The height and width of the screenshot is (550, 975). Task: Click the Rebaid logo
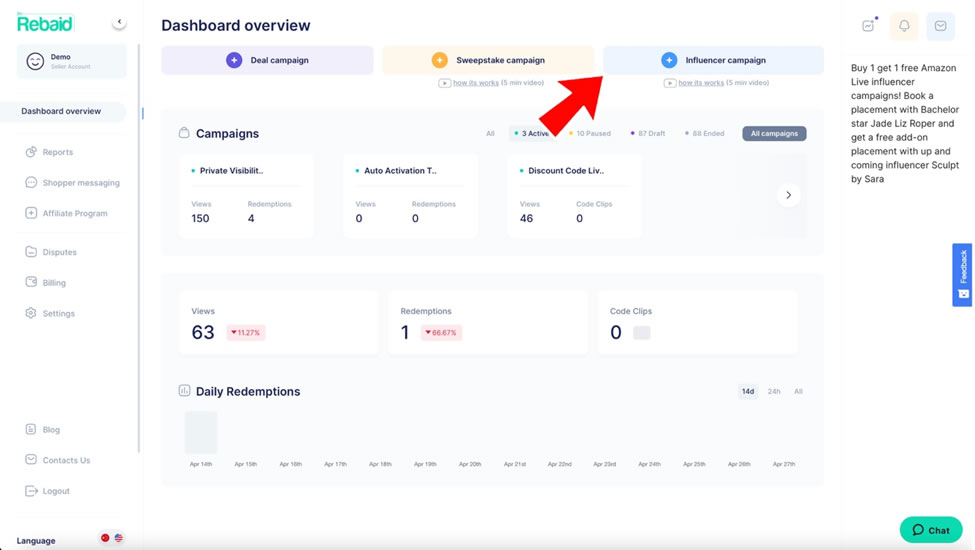click(x=45, y=23)
